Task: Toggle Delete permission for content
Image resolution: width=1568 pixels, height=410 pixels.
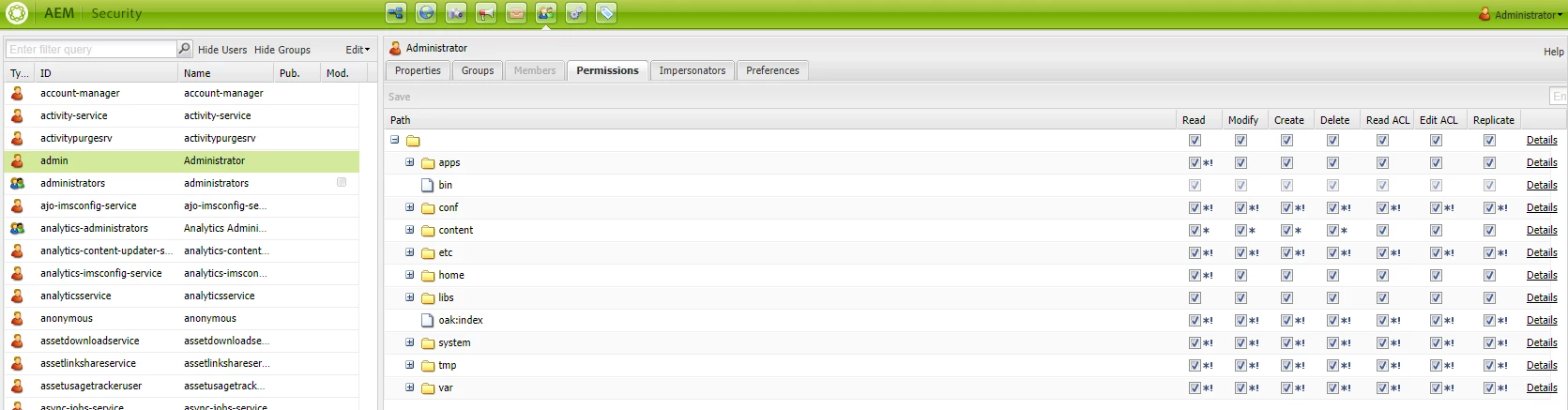Action: [1332, 230]
